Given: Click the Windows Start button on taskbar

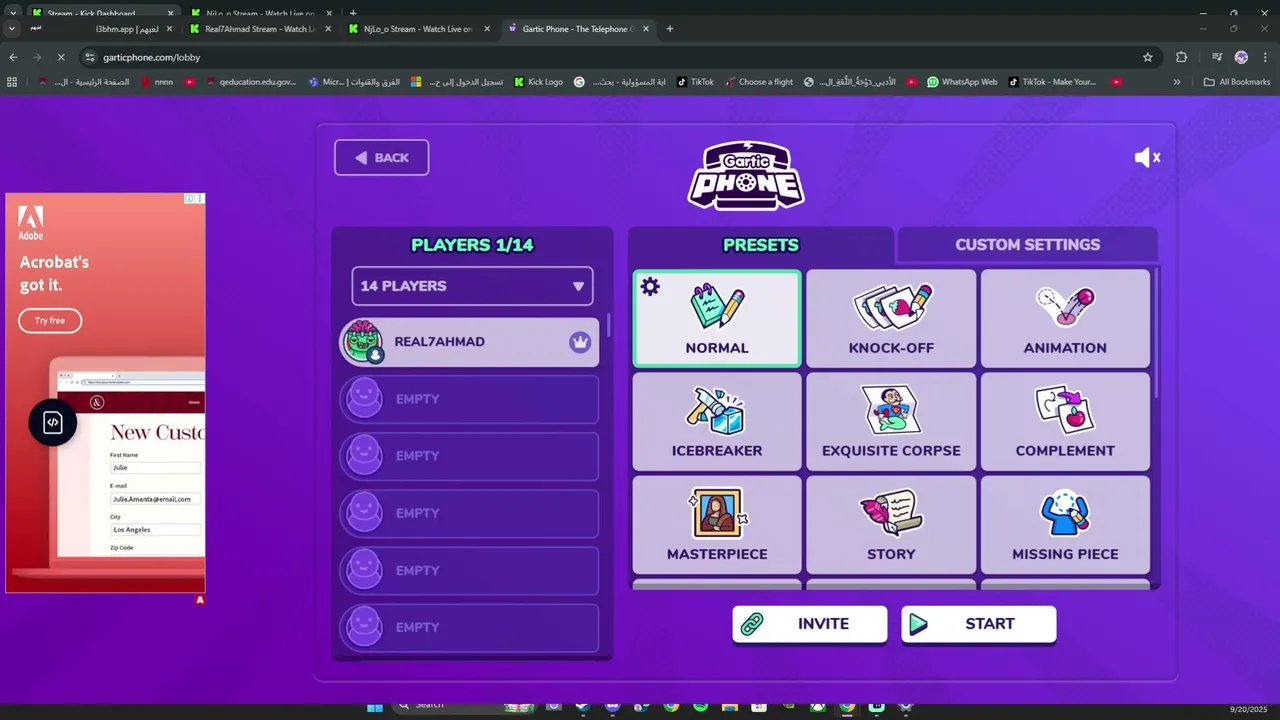Looking at the screenshot, I should pos(375,707).
